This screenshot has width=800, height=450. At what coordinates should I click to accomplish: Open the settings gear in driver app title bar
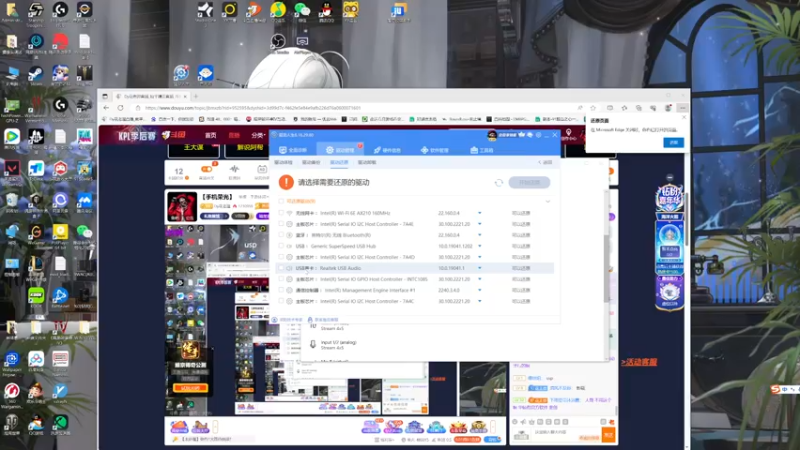[x=538, y=135]
